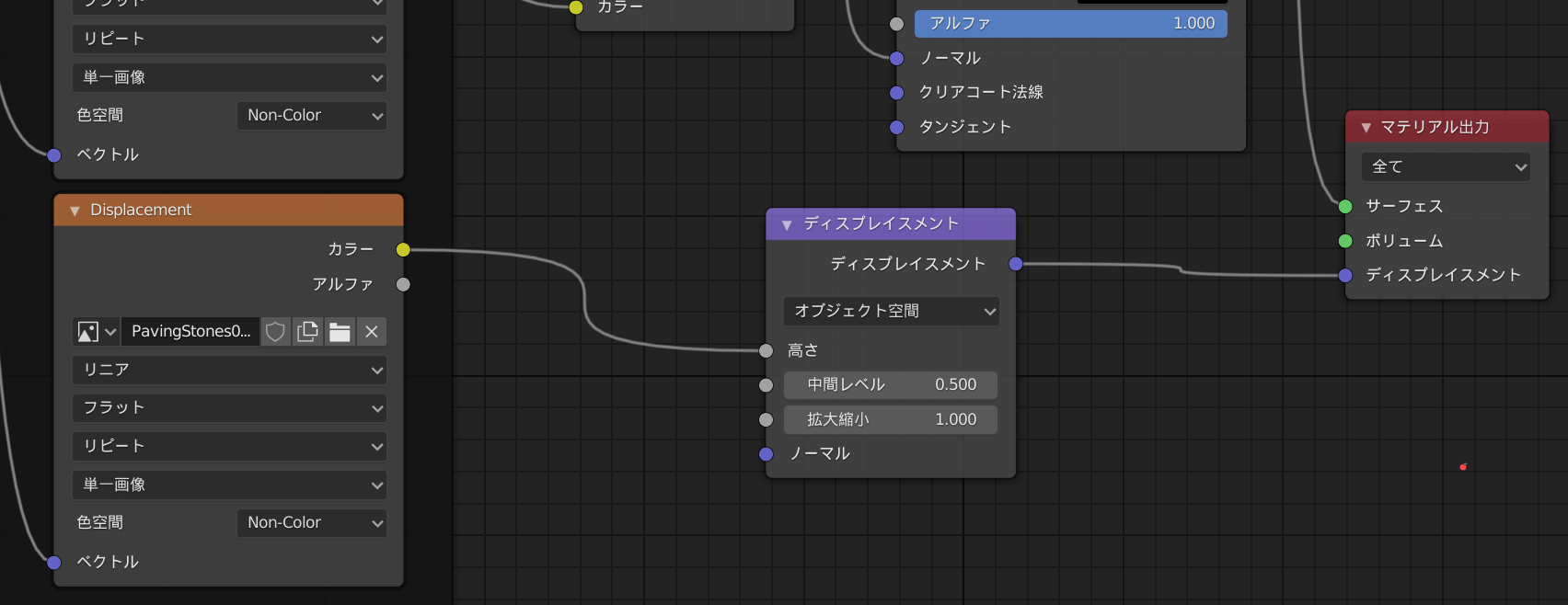Screen dimensions: 1568x605
Task: Click the yellow カラー socket on the uppermost node
Action: pyautogui.click(x=576, y=7)
